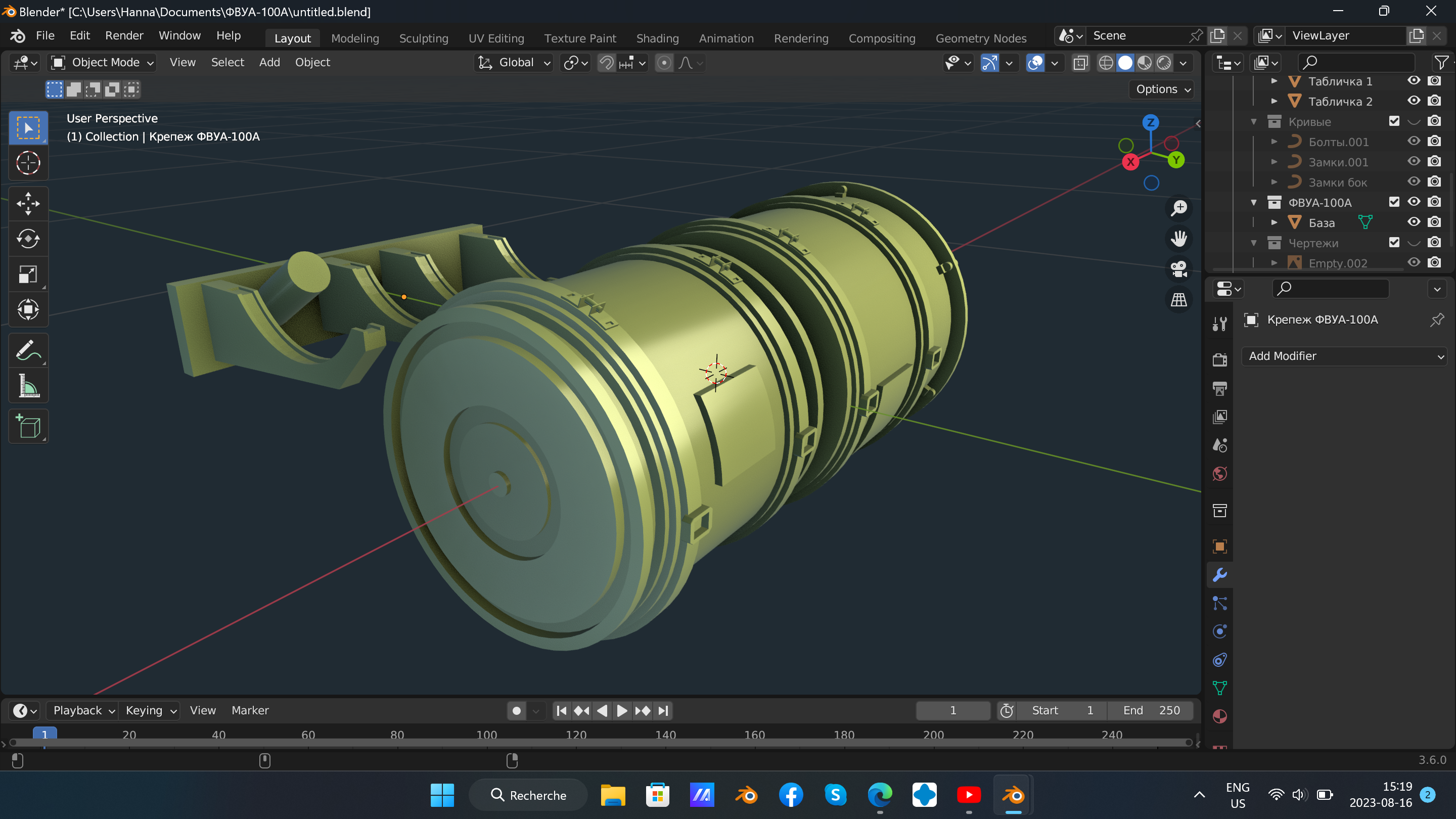
Task: Select the Measure tool
Action: click(x=28, y=387)
